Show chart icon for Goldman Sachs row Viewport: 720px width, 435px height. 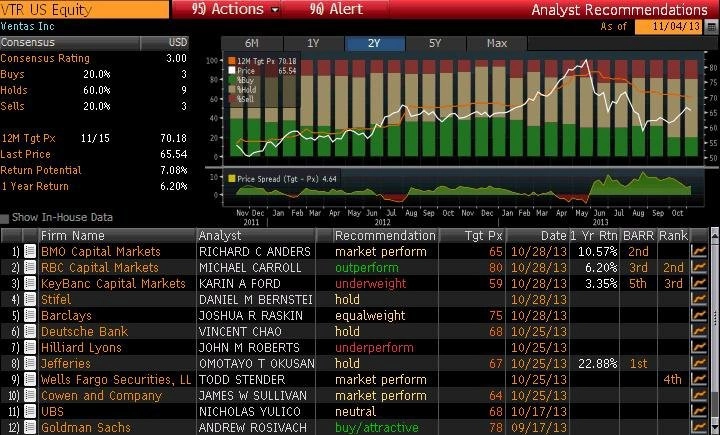tap(698, 427)
